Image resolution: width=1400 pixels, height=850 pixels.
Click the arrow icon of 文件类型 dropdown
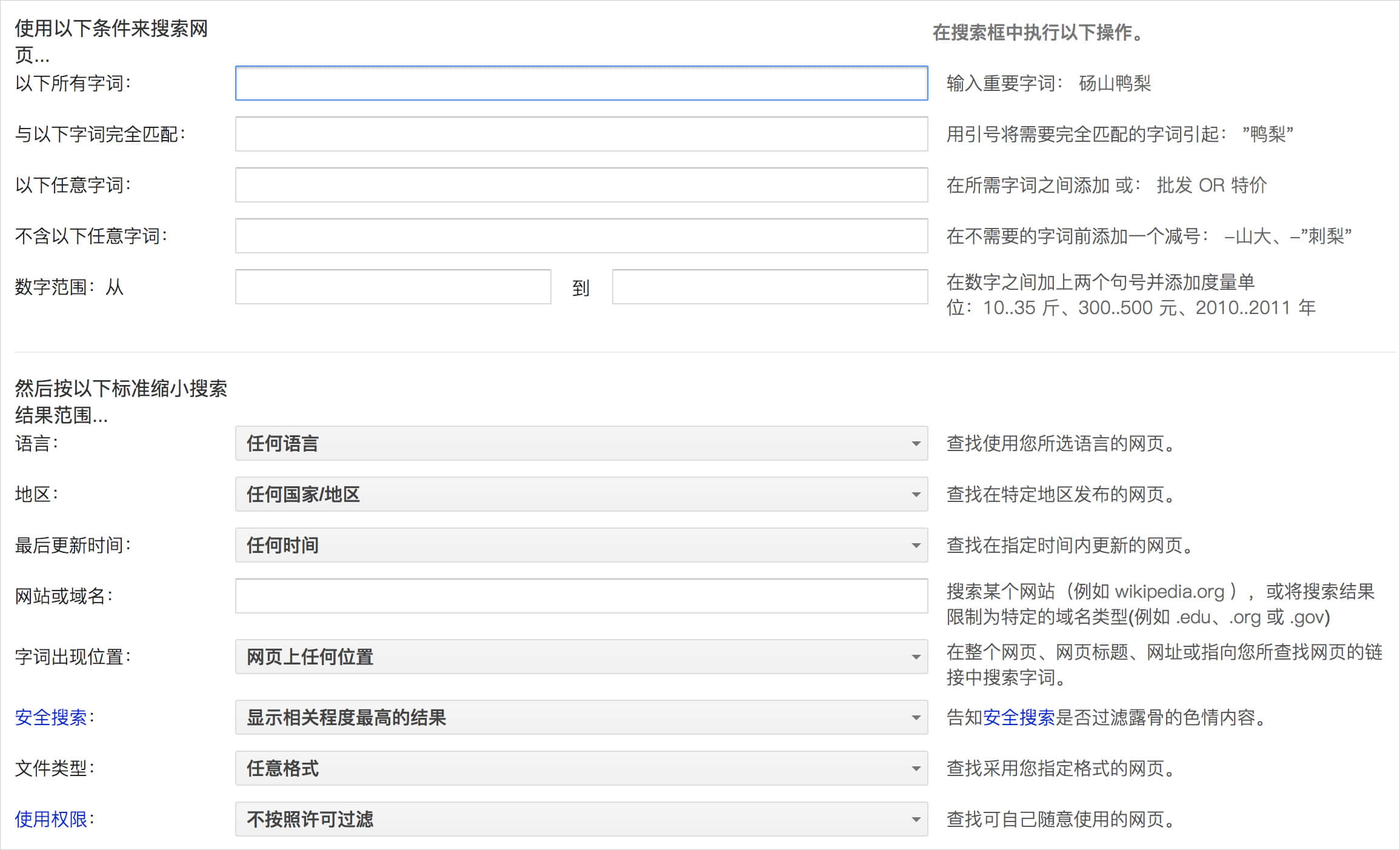(x=916, y=769)
